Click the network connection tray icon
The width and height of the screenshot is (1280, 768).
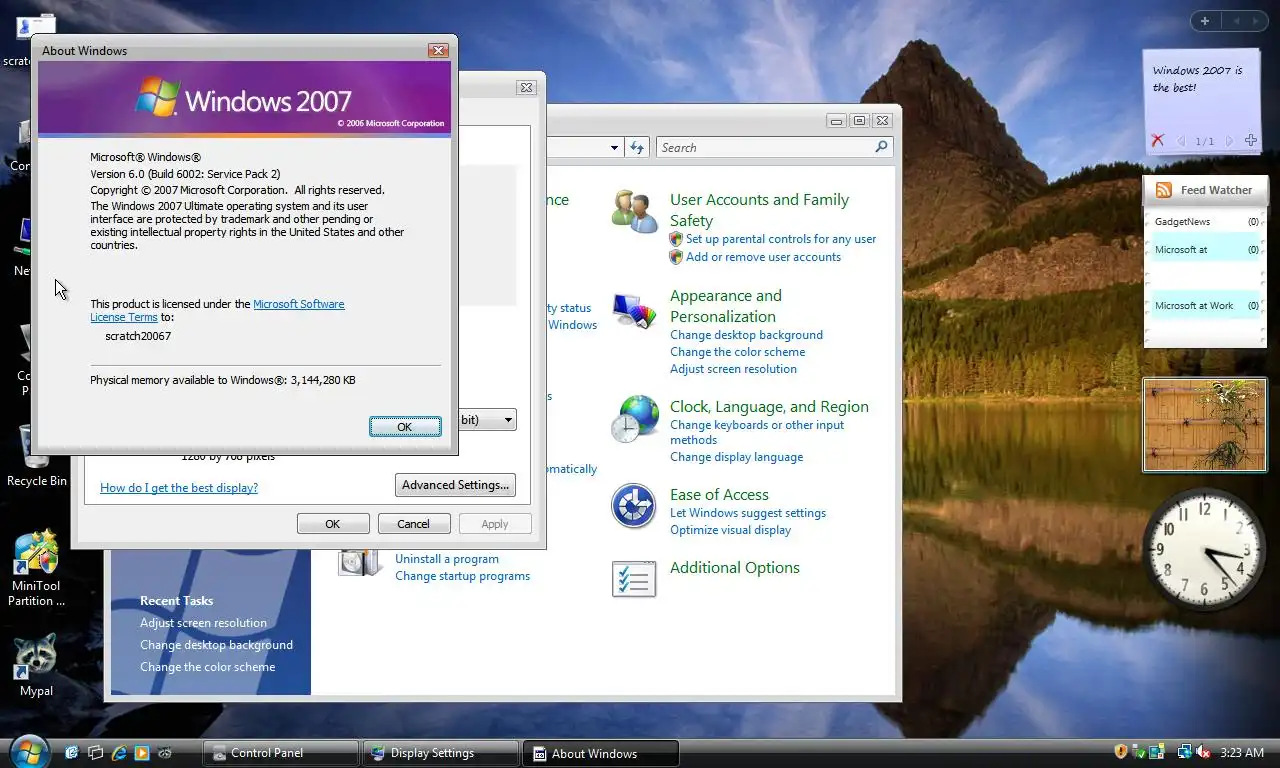pyautogui.click(x=1185, y=752)
